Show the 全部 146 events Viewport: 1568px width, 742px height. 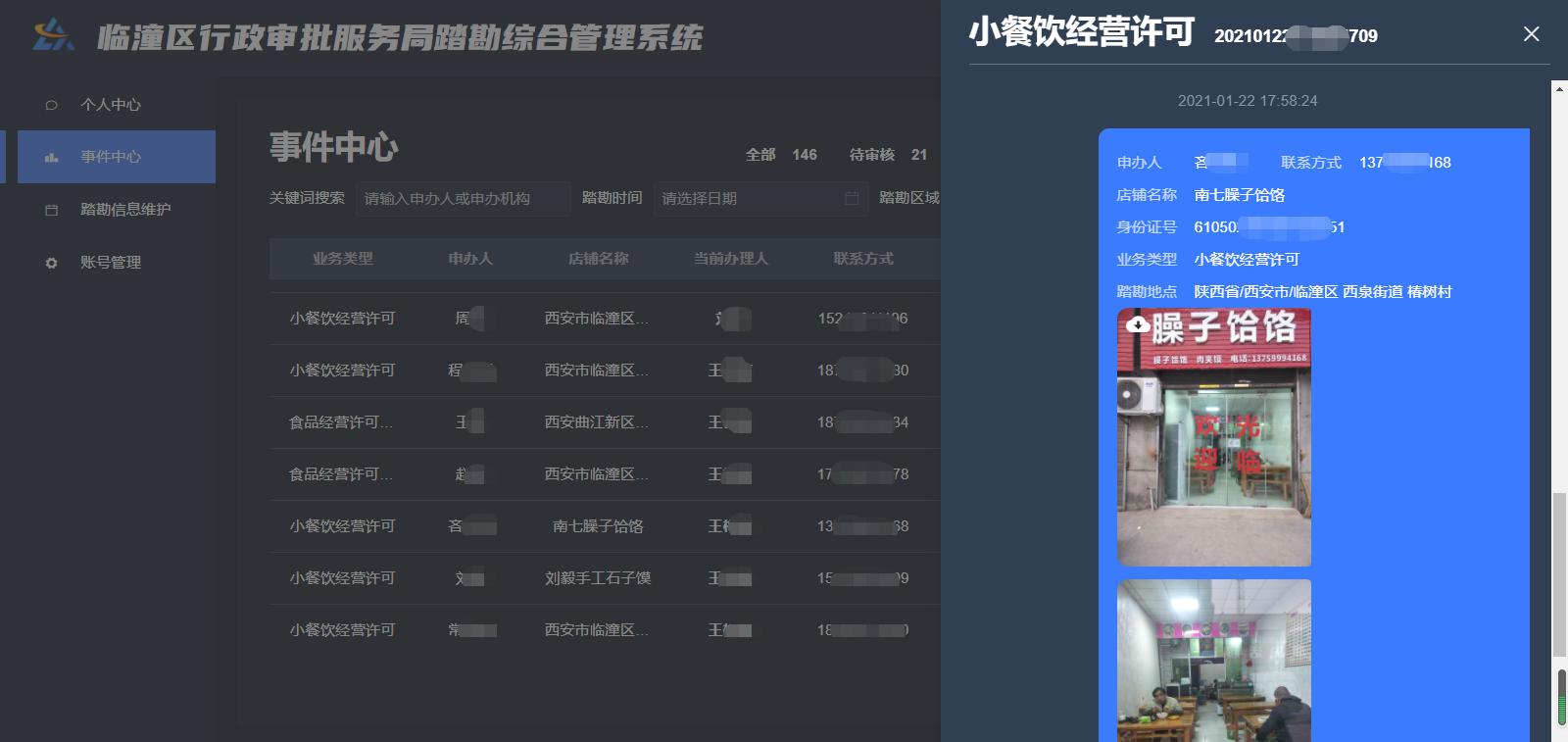pos(781,155)
